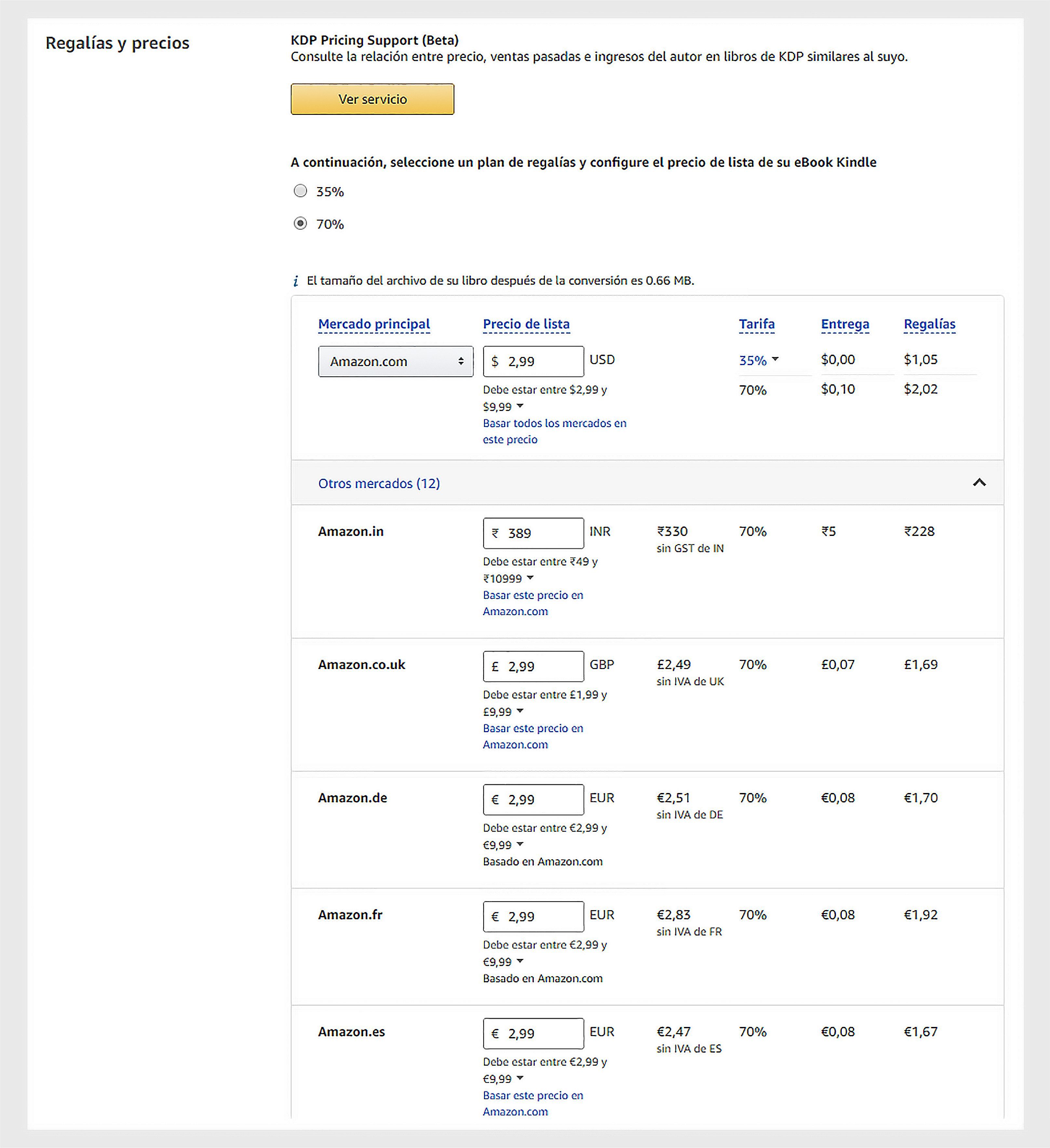Click the €1,92 royalty value
Viewport: 1050px width, 1148px height.
[x=920, y=914]
